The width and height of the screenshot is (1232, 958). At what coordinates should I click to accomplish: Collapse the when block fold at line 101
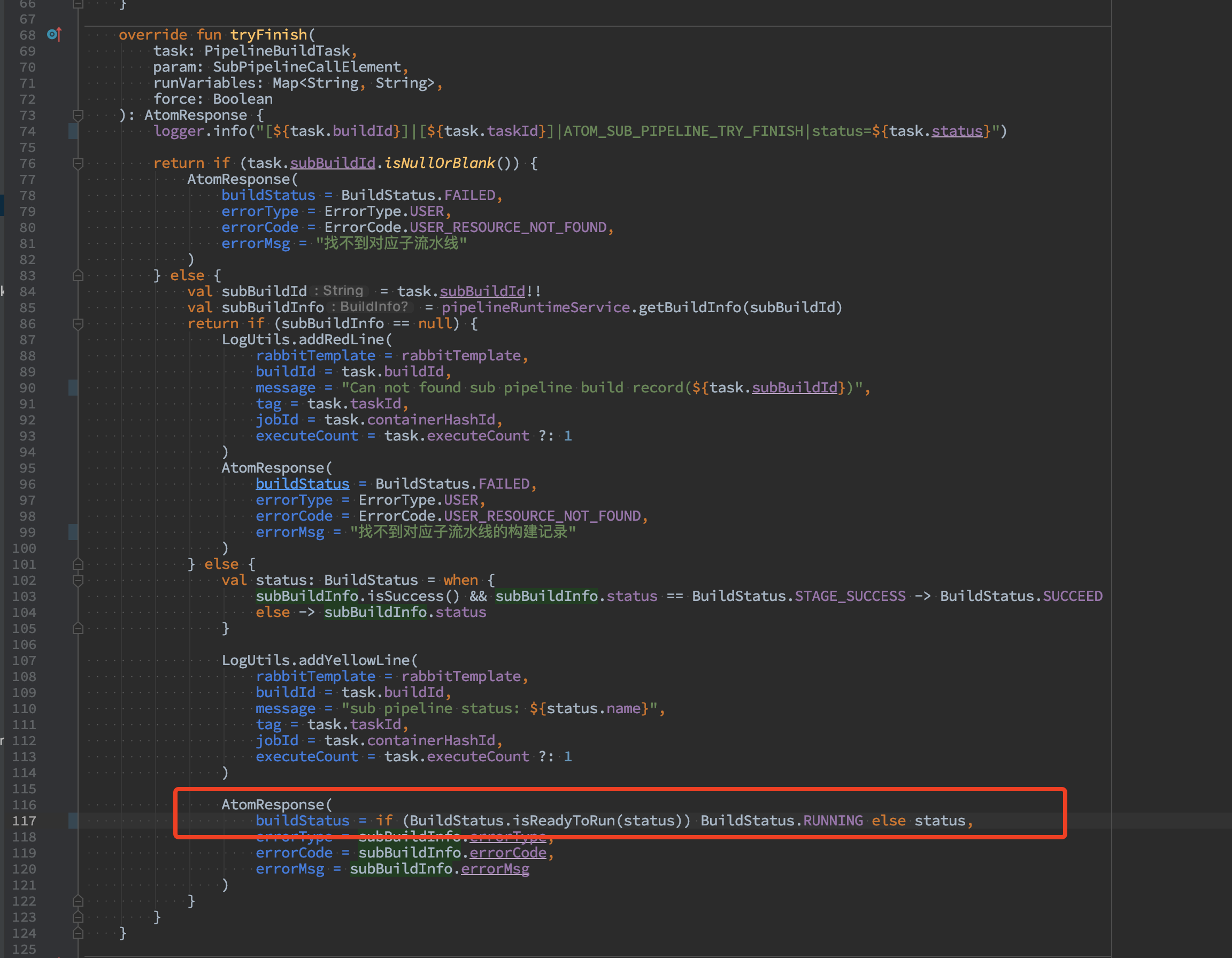coord(79,564)
